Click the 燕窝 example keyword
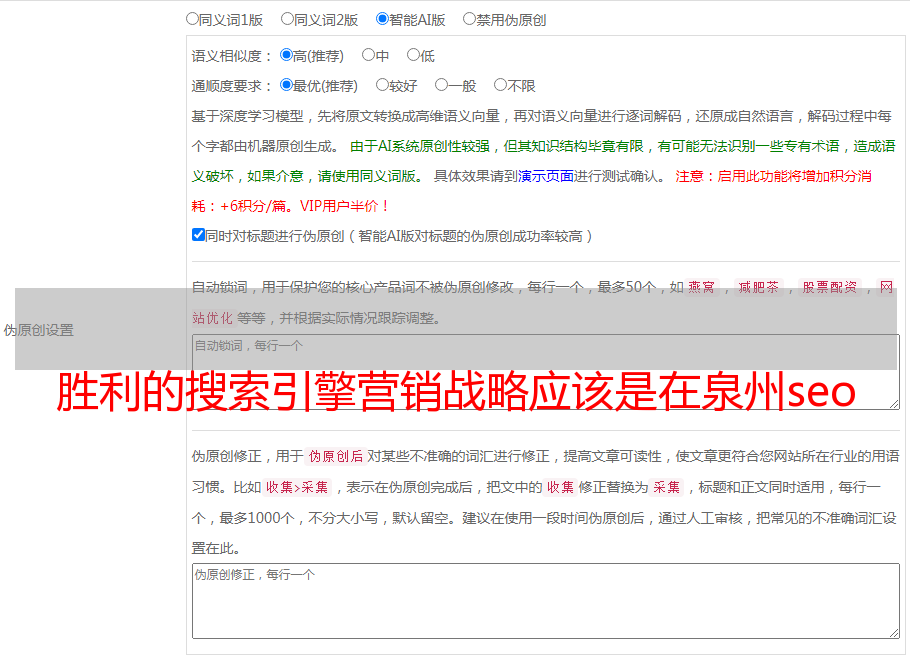The width and height of the screenshot is (911, 658). pyautogui.click(x=701, y=287)
